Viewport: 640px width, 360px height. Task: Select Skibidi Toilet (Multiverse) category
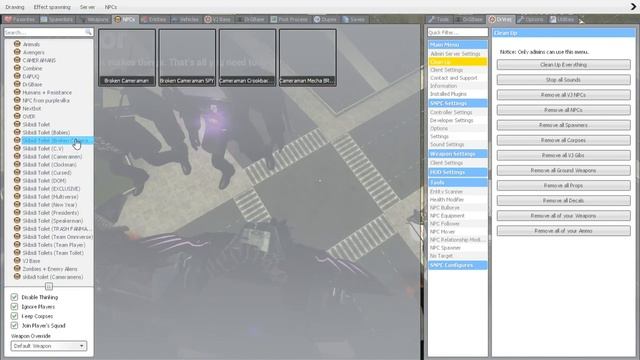tap(50, 196)
